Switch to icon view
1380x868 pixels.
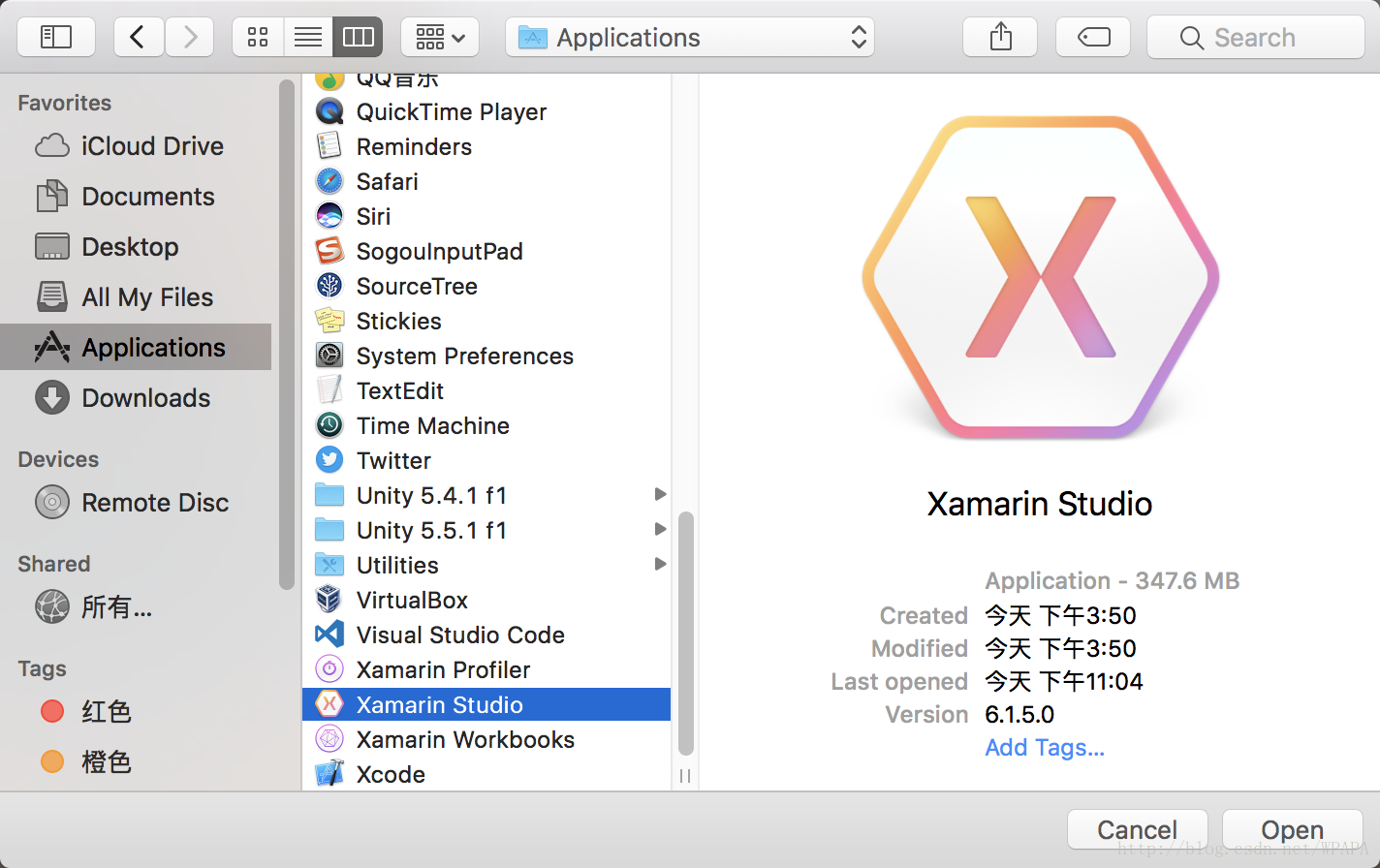click(258, 38)
